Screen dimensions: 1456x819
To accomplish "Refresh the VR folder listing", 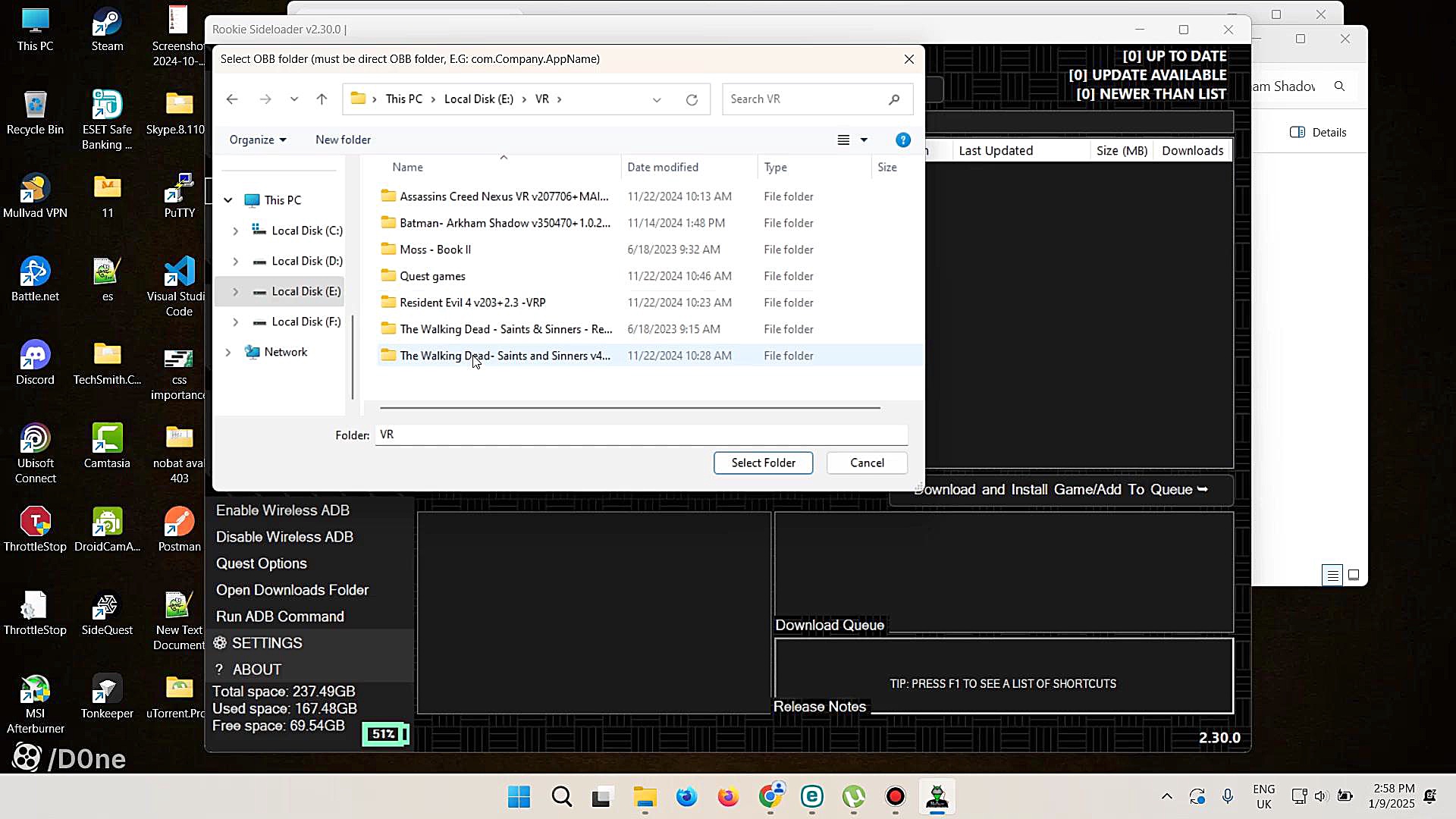I will pyautogui.click(x=692, y=99).
